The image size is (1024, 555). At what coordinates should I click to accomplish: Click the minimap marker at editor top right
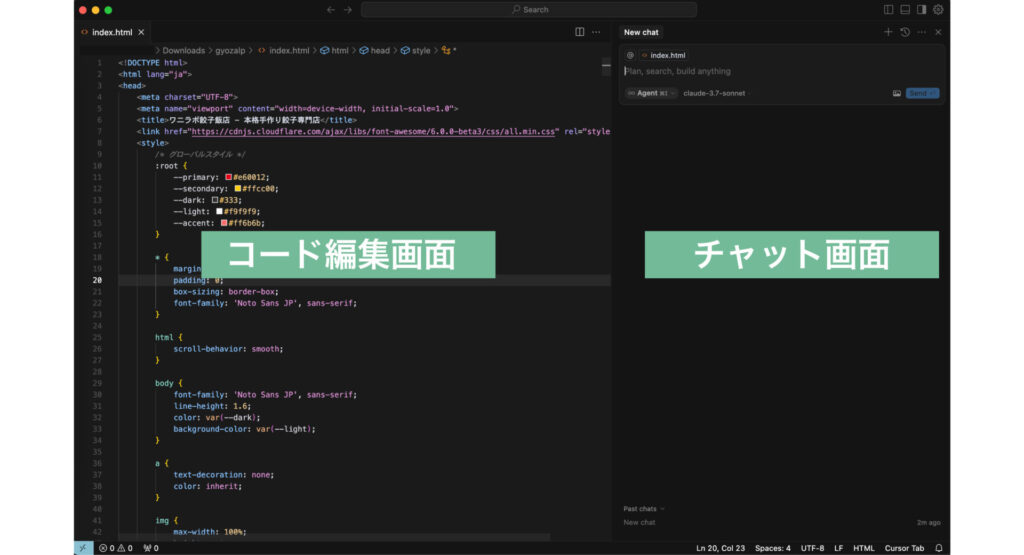606,65
